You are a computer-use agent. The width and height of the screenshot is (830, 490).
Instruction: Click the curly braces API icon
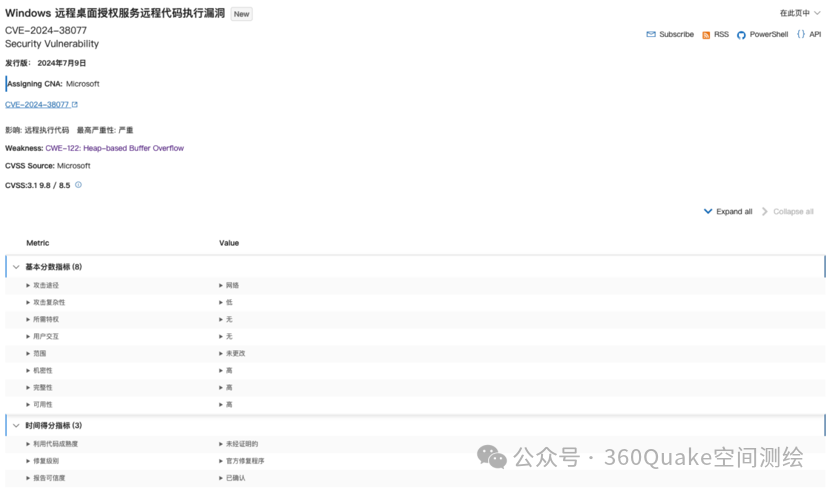pos(801,34)
